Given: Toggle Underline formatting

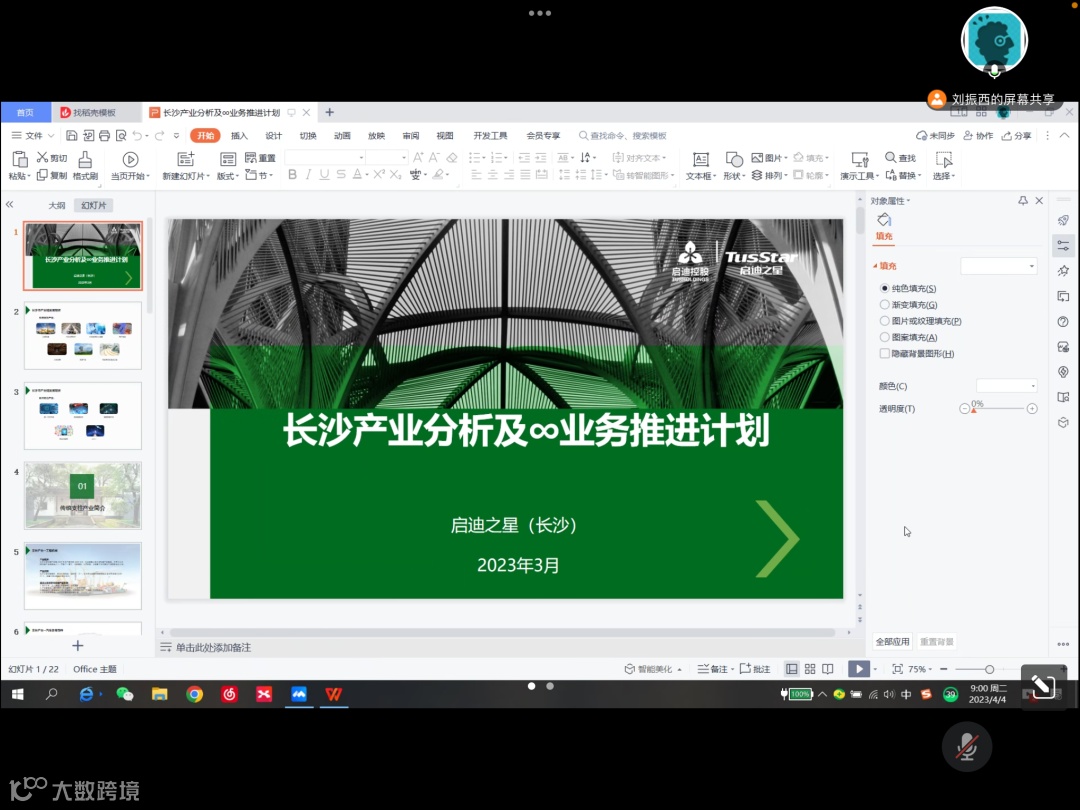Looking at the screenshot, I should click(x=324, y=175).
